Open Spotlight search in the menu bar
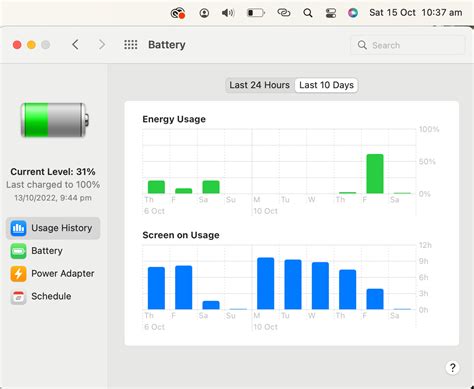The height and width of the screenshot is (389, 474). point(308,13)
